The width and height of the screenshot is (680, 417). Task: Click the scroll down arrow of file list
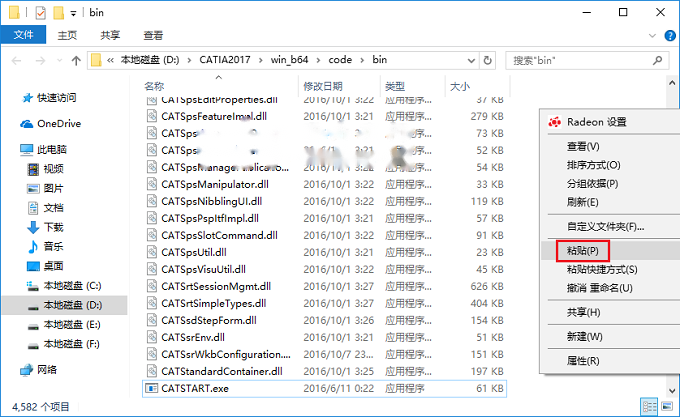[x=672, y=391]
